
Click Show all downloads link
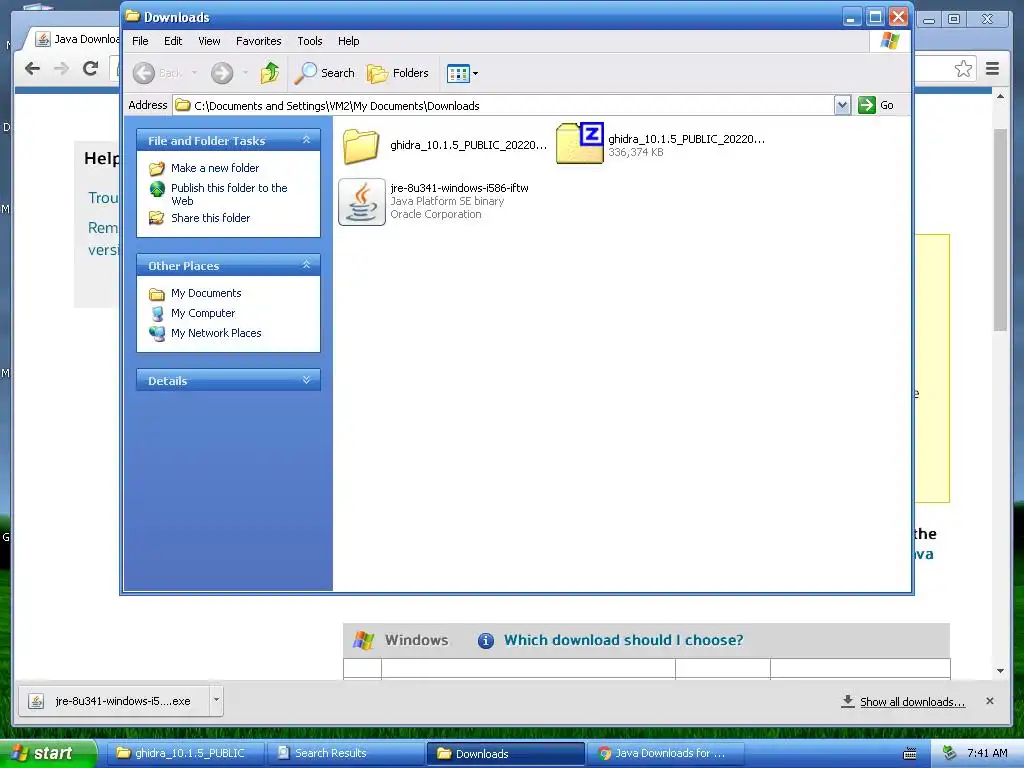pos(912,701)
